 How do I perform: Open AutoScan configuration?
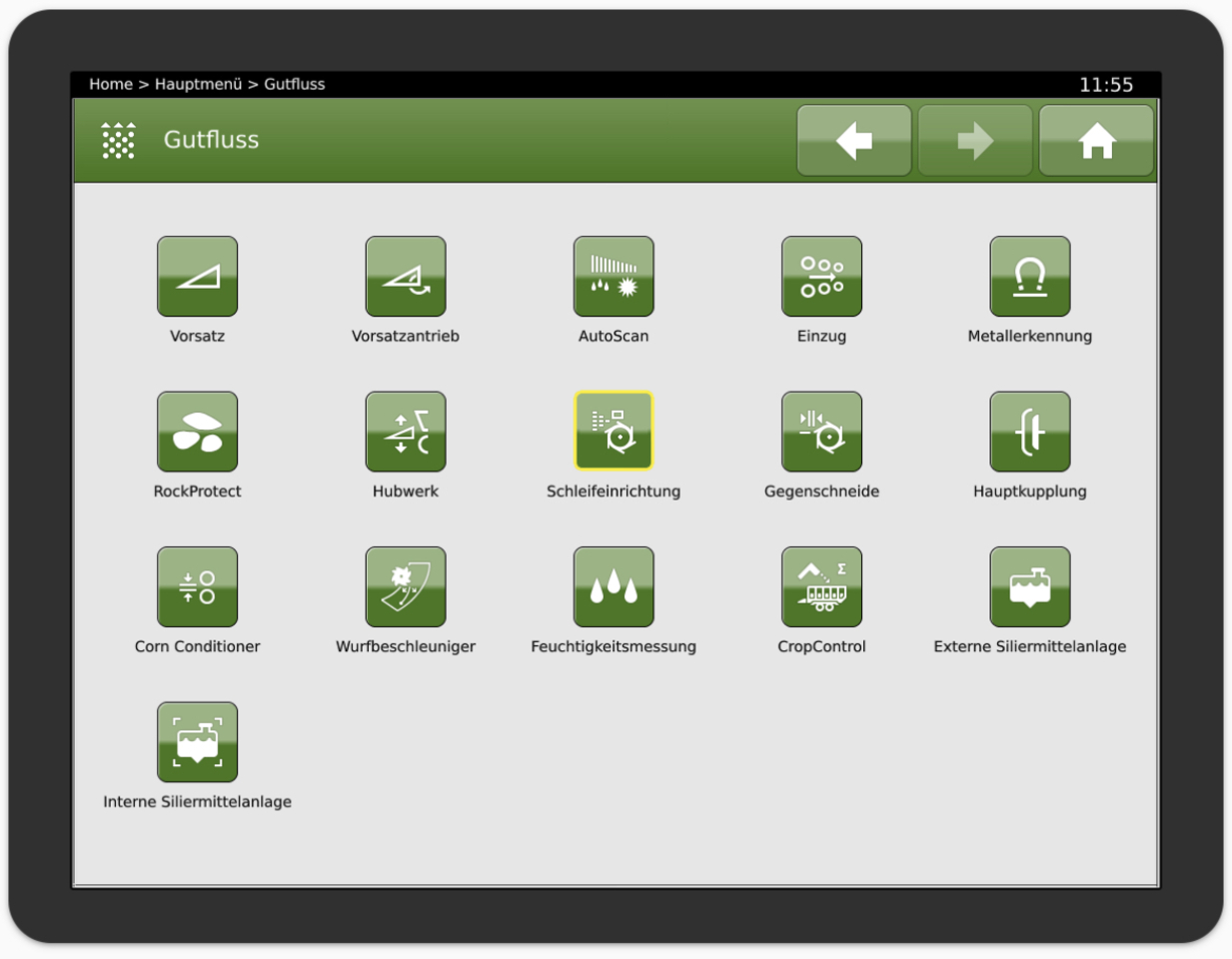[614, 277]
